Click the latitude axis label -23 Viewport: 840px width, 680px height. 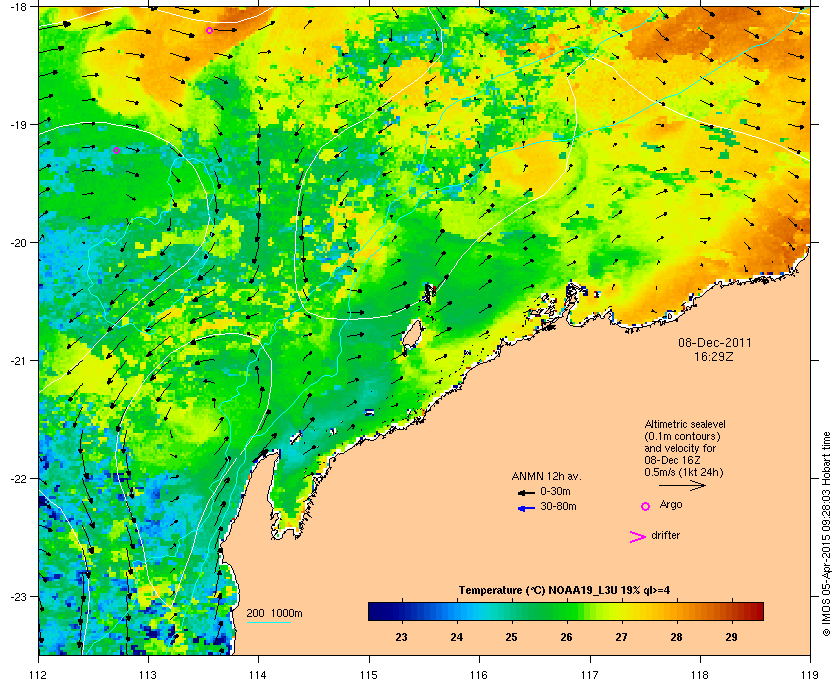[x=18, y=596]
